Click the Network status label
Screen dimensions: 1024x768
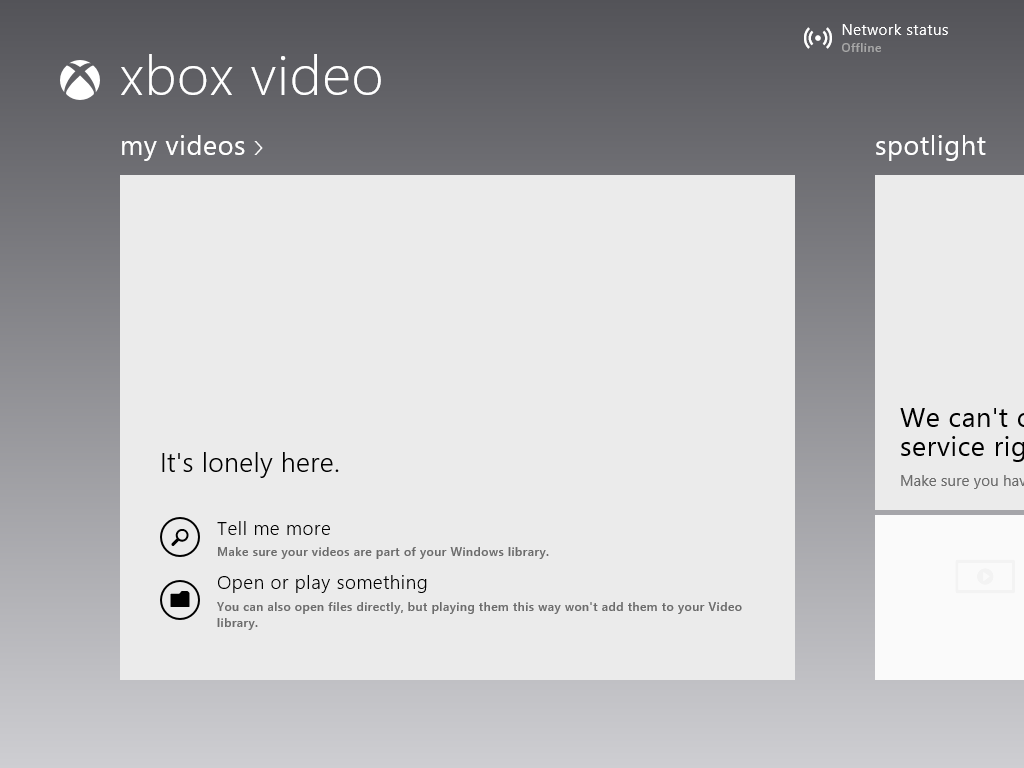895,30
